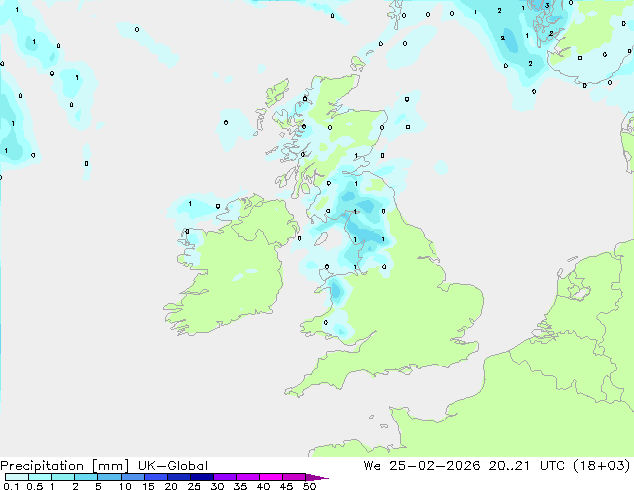Select the legend swatch between 5 and 10
The image size is (634, 490).
point(109,477)
